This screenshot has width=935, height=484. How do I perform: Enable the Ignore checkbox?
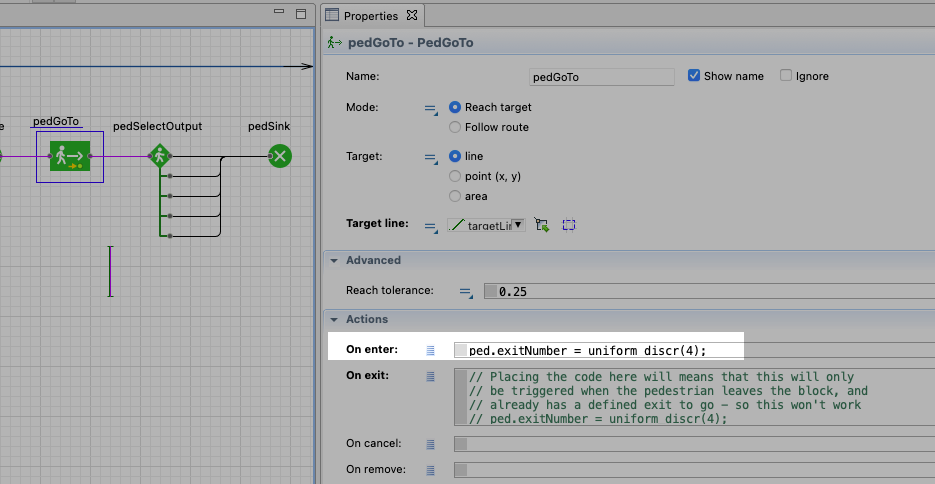pyautogui.click(x=786, y=76)
